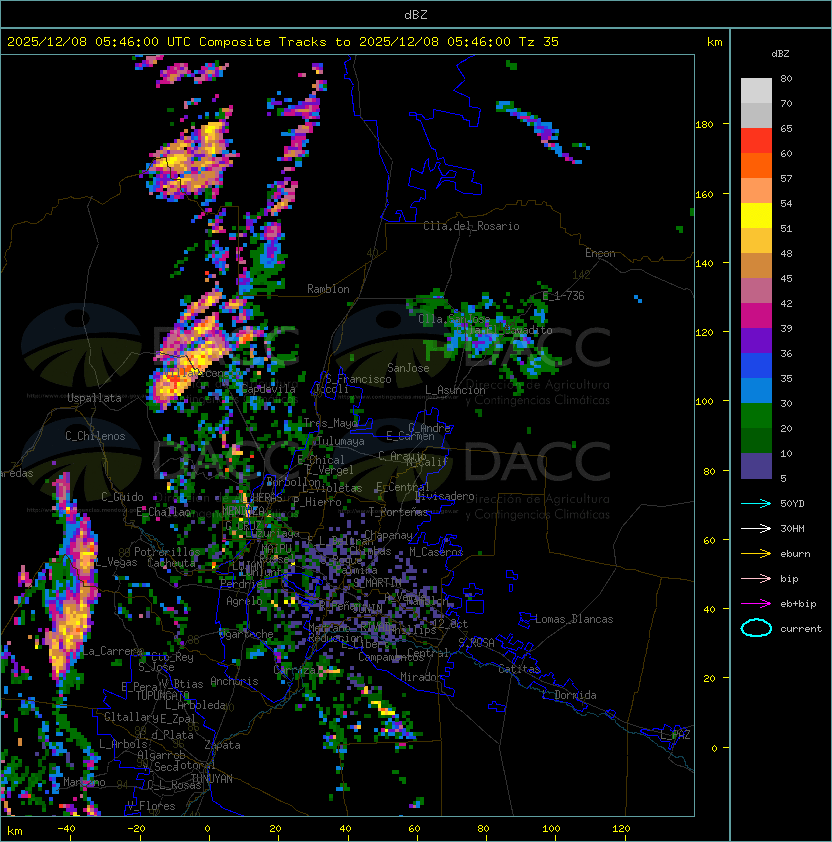
Task: Click the 'C_Guido' place label on the map
Action: point(122,497)
